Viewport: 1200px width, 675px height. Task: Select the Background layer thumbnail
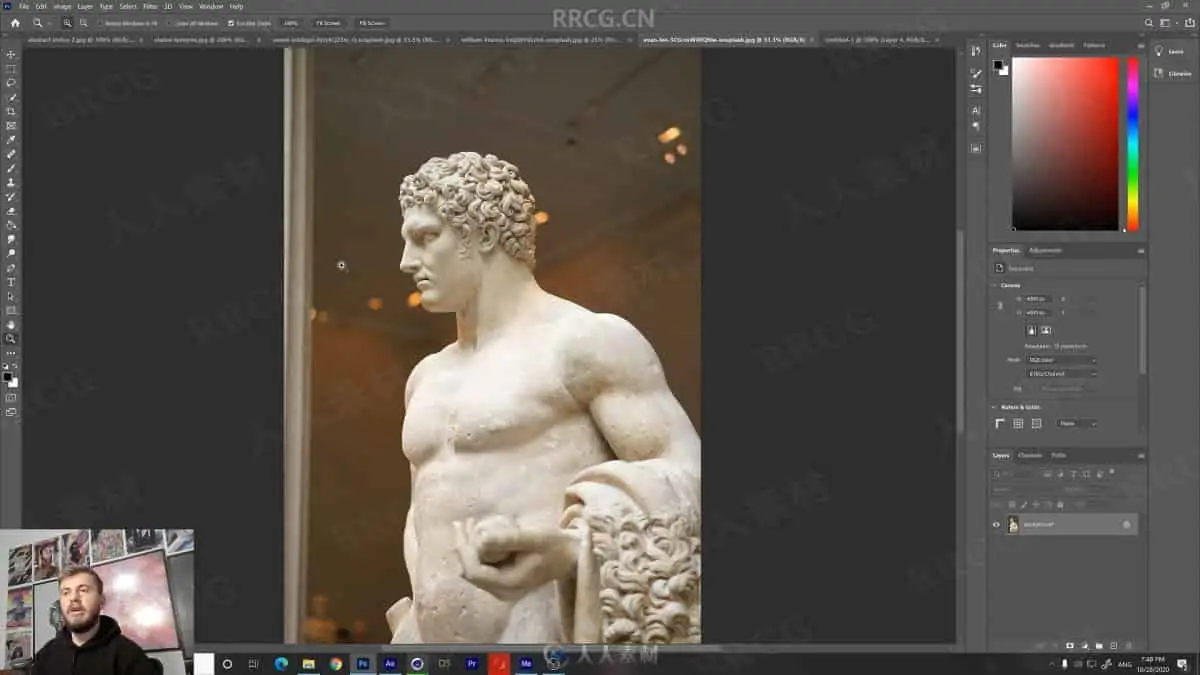pyautogui.click(x=1013, y=524)
